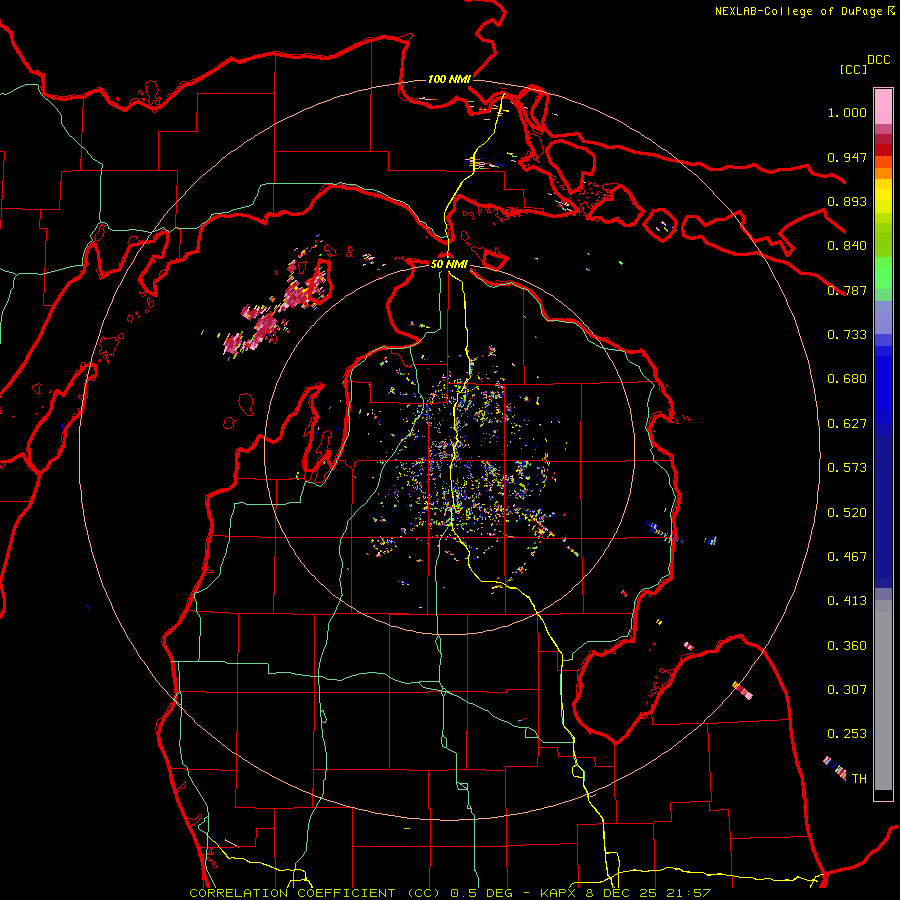Click the 1.000 value on color scale
This screenshot has width=900, height=900.
(847, 112)
